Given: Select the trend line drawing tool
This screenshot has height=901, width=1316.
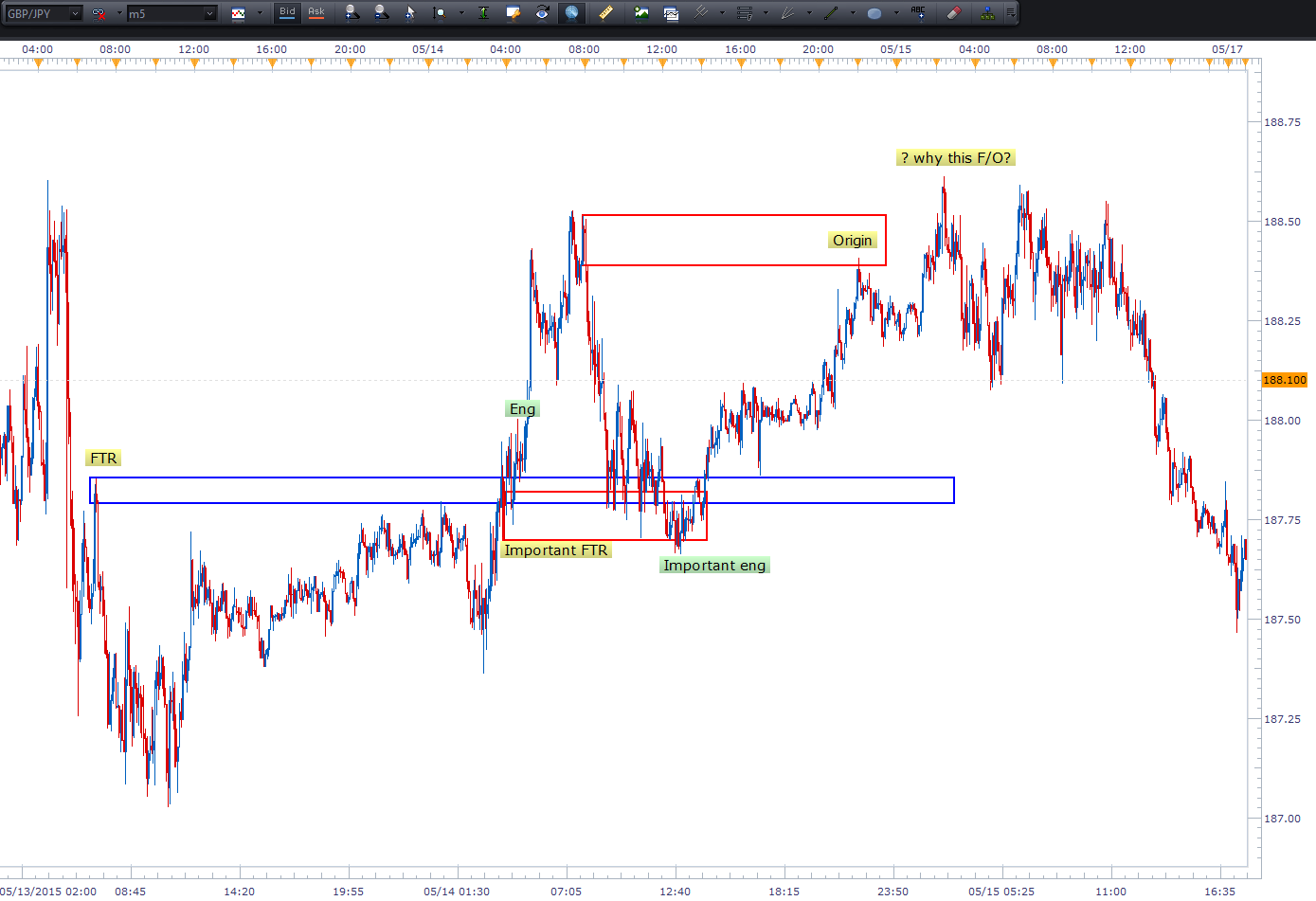Looking at the screenshot, I should (x=831, y=13).
